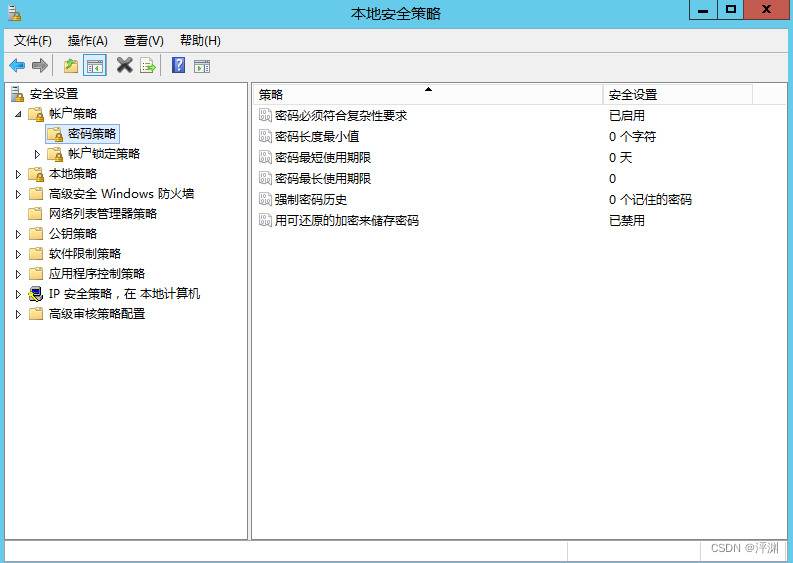Select the 高级安全 Windows 防火墙 folder icon

click(x=35, y=194)
